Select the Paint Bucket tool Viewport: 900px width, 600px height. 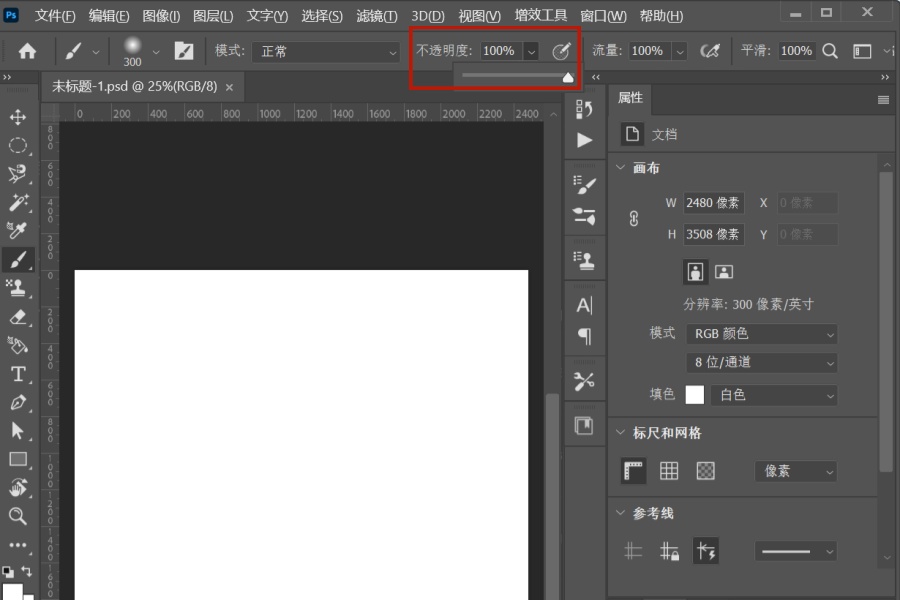(x=18, y=345)
